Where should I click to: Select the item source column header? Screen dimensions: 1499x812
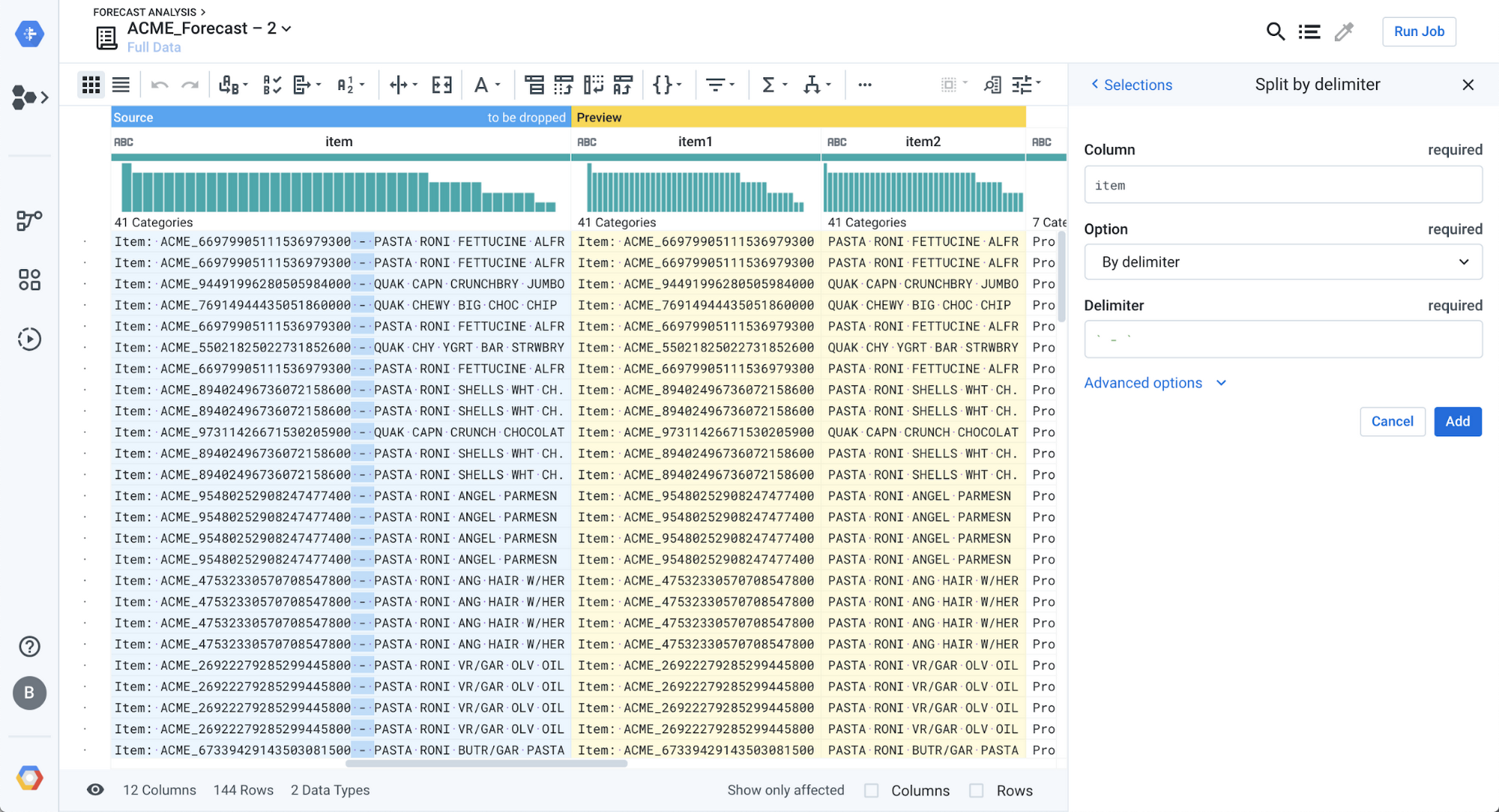[340, 142]
